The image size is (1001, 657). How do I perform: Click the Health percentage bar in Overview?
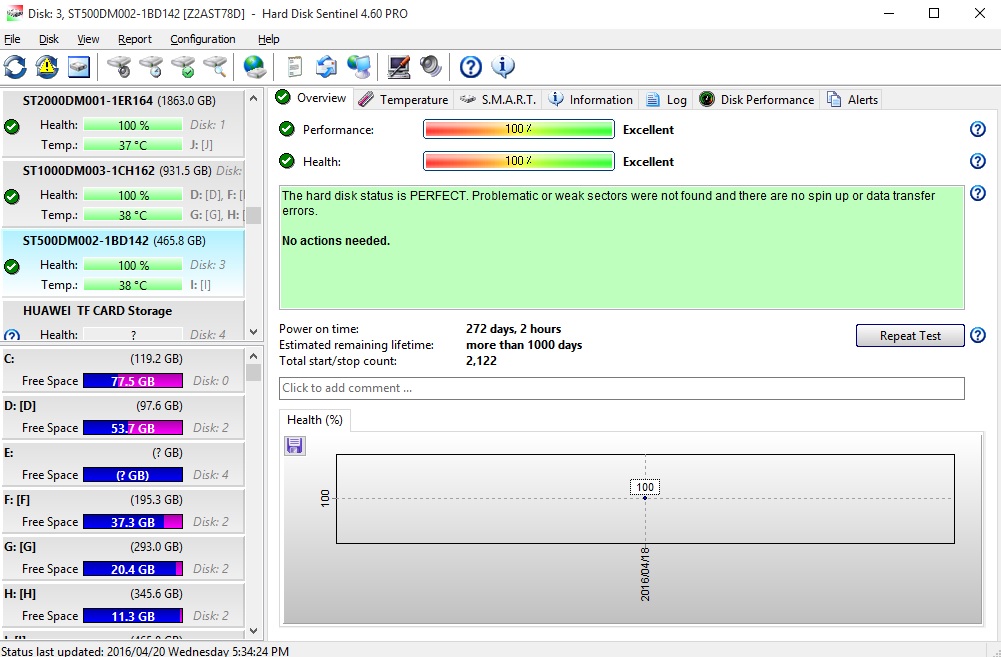(x=518, y=161)
